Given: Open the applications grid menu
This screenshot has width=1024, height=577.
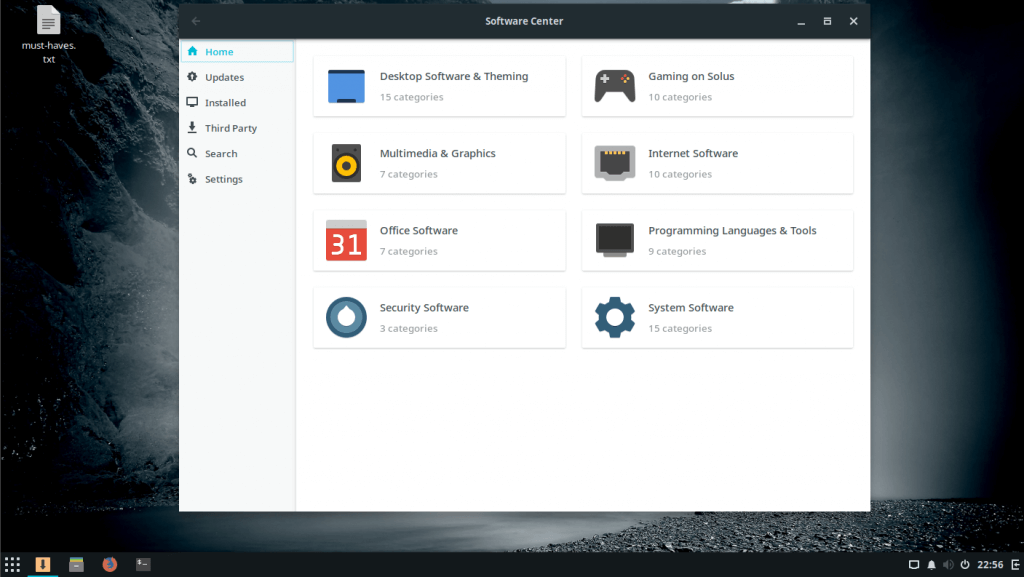Looking at the screenshot, I should [x=12, y=564].
